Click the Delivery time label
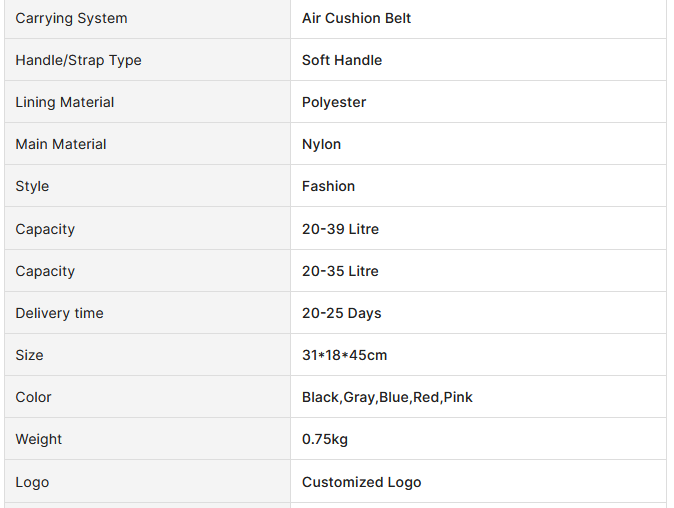Image resolution: width=674 pixels, height=508 pixels. [x=59, y=313]
